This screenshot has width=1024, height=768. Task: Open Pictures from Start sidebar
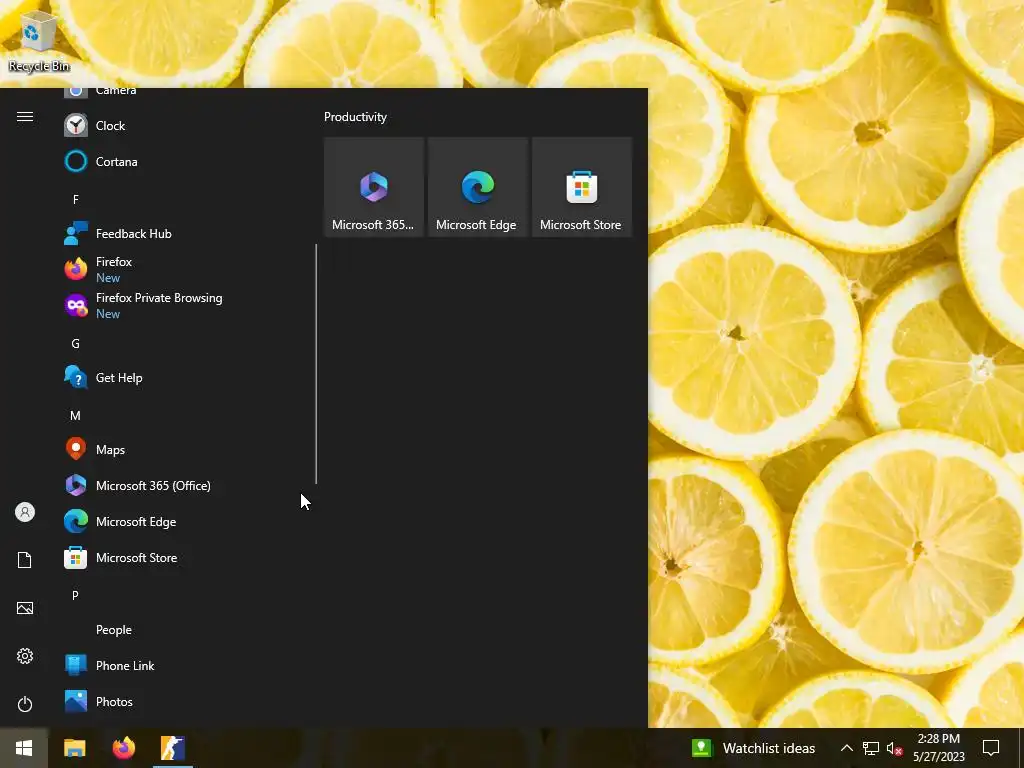pos(25,608)
